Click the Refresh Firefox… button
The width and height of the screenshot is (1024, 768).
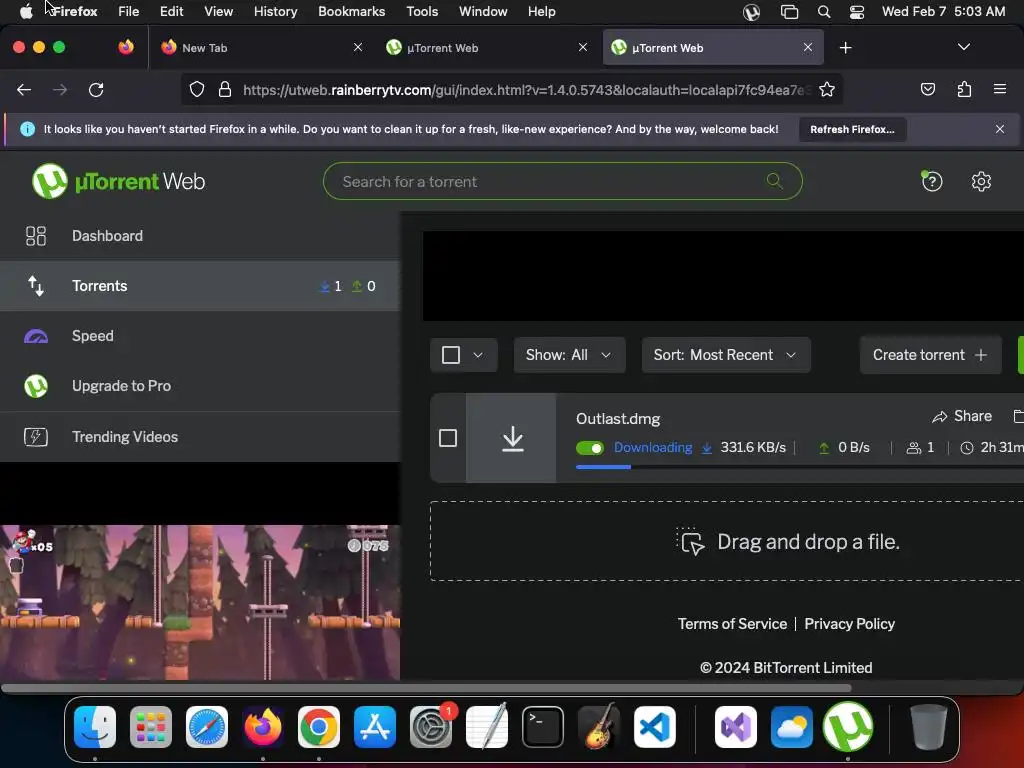[x=852, y=129]
